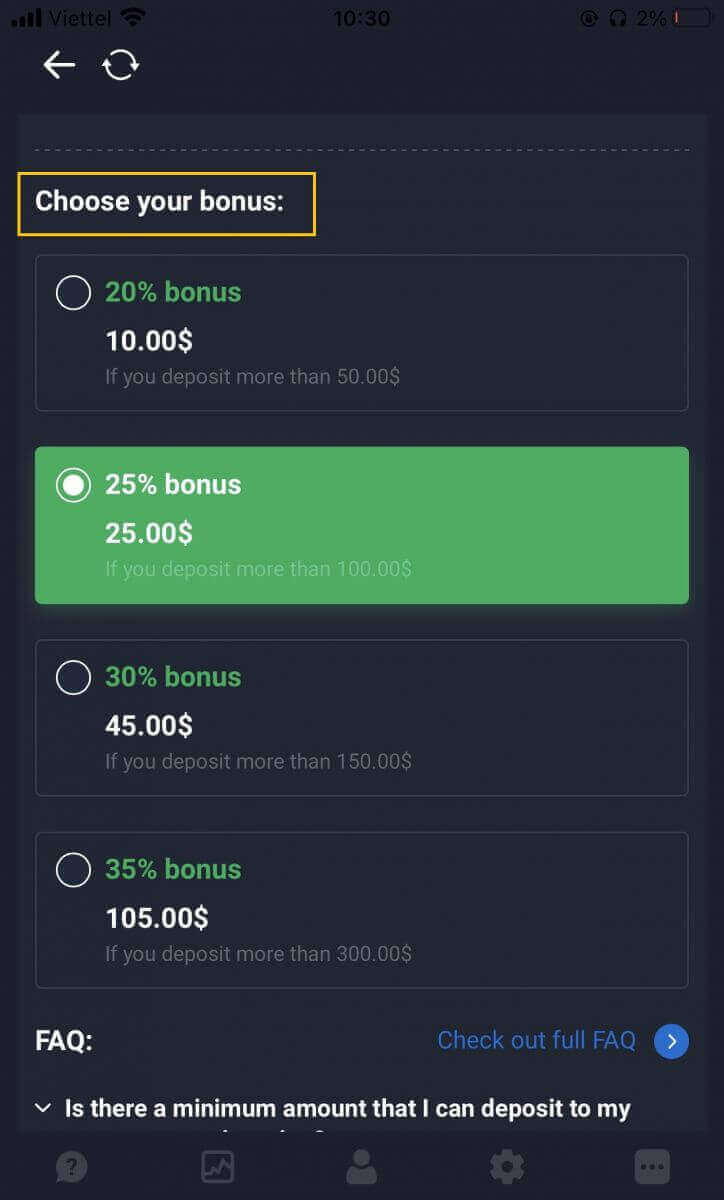
Task: Expand the minimum deposit FAQ chevron
Action: coord(43,1108)
